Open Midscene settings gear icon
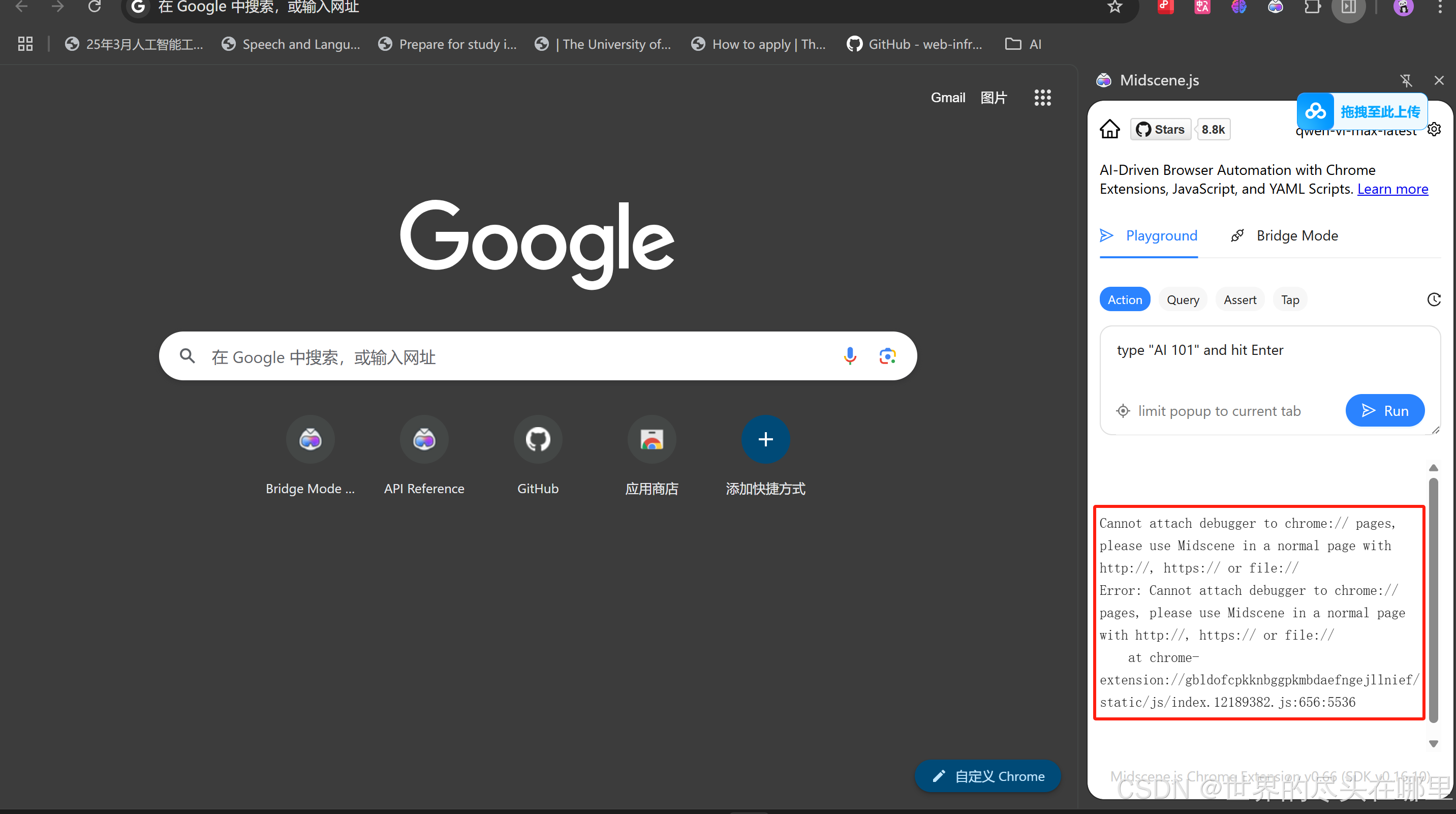This screenshot has height=814, width=1456. point(1434,130)
